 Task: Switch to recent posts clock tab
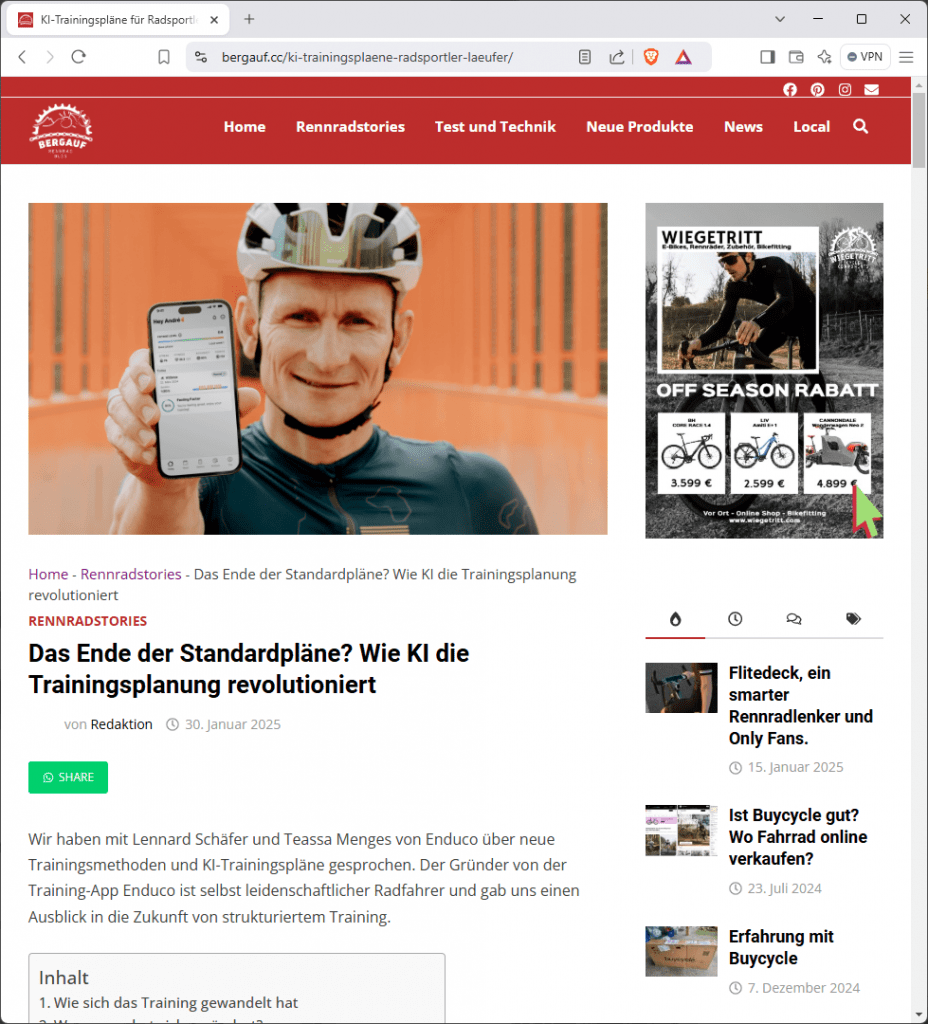735,618
